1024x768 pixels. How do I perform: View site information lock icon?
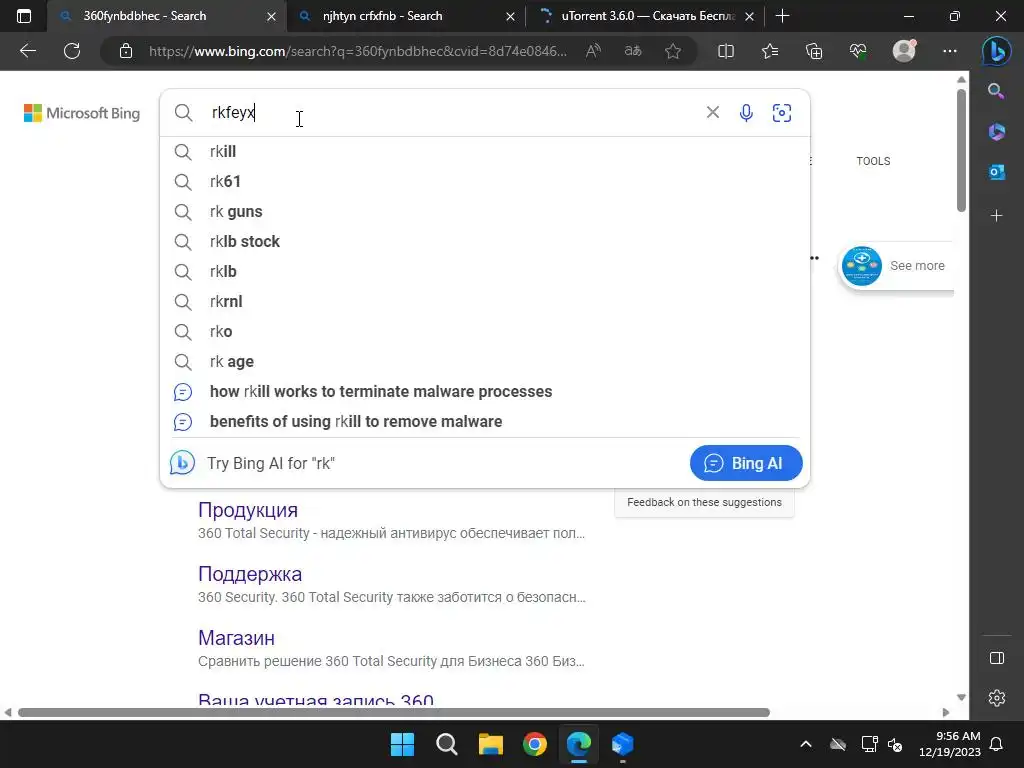click(x=126, y=51)
